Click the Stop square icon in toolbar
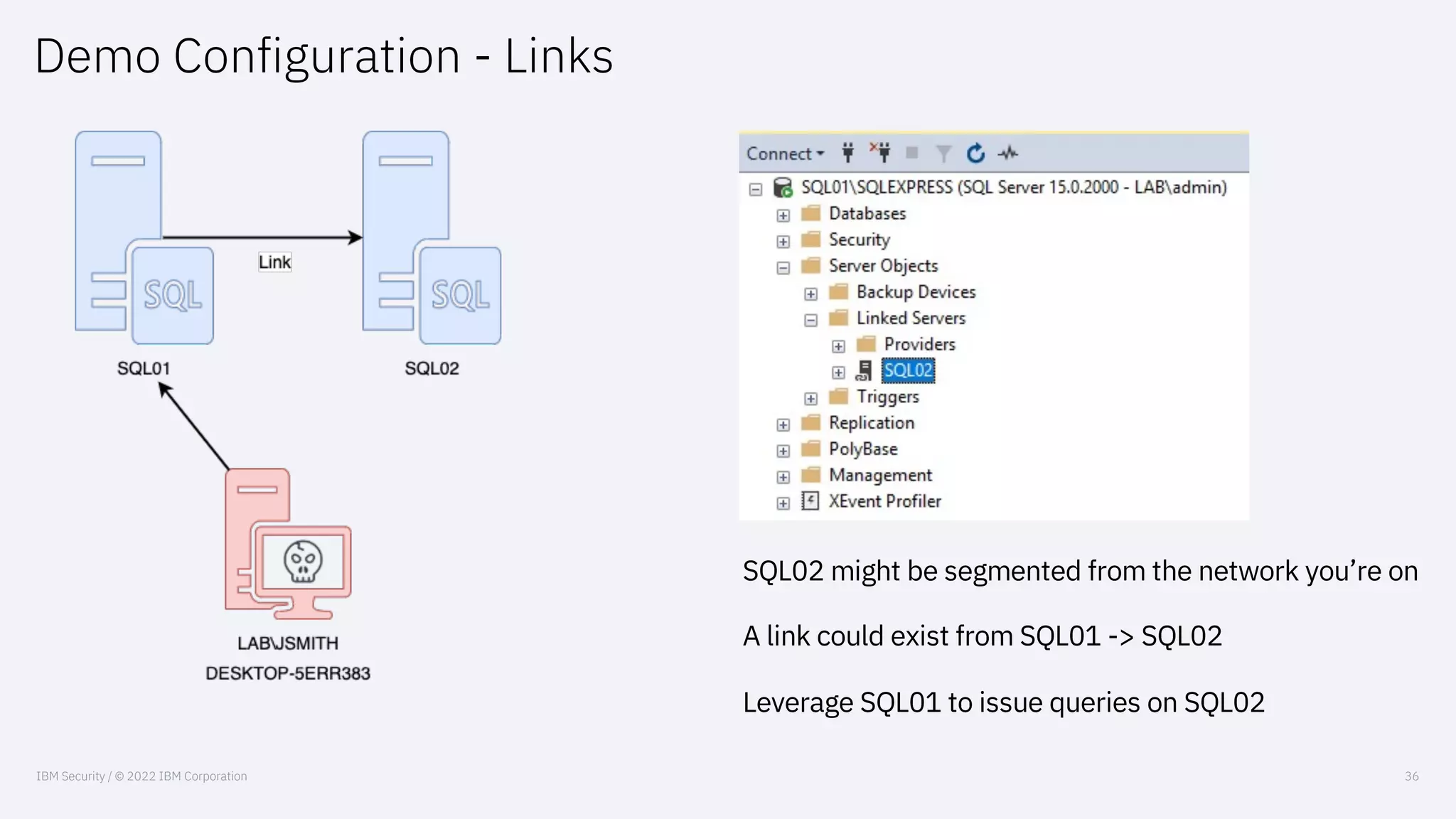This screenshot has width=1456, height=819. point(912,153)
